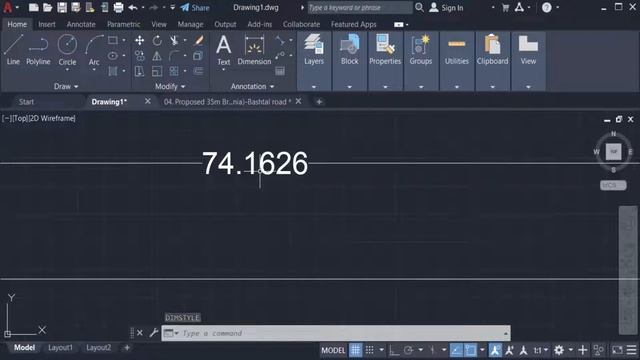Add a new layout with plus button
The width and height of the screenshot is (640, 360).
pyautogui.click(x=127, y=348)
